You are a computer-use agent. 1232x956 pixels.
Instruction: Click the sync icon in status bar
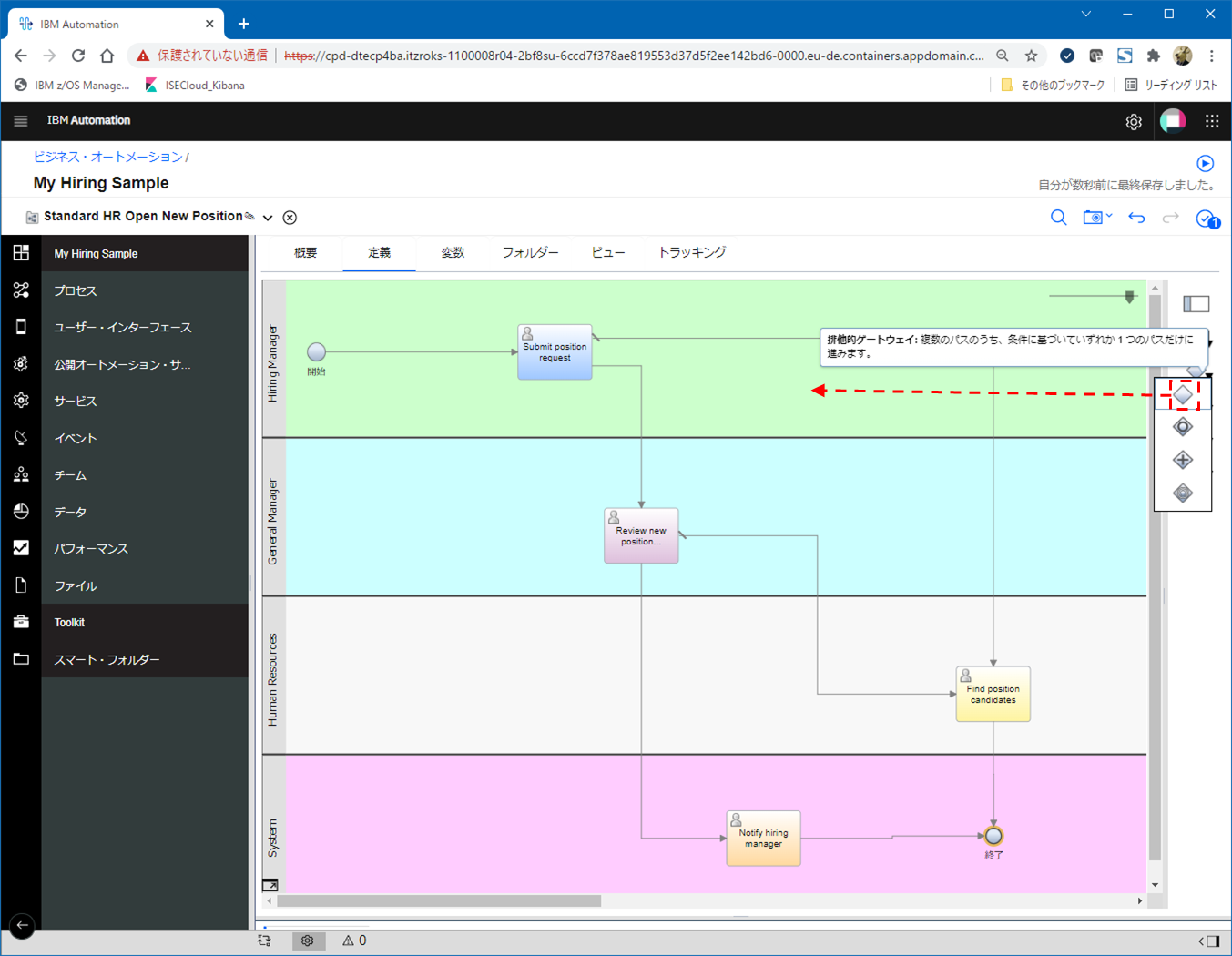(264, 941)
